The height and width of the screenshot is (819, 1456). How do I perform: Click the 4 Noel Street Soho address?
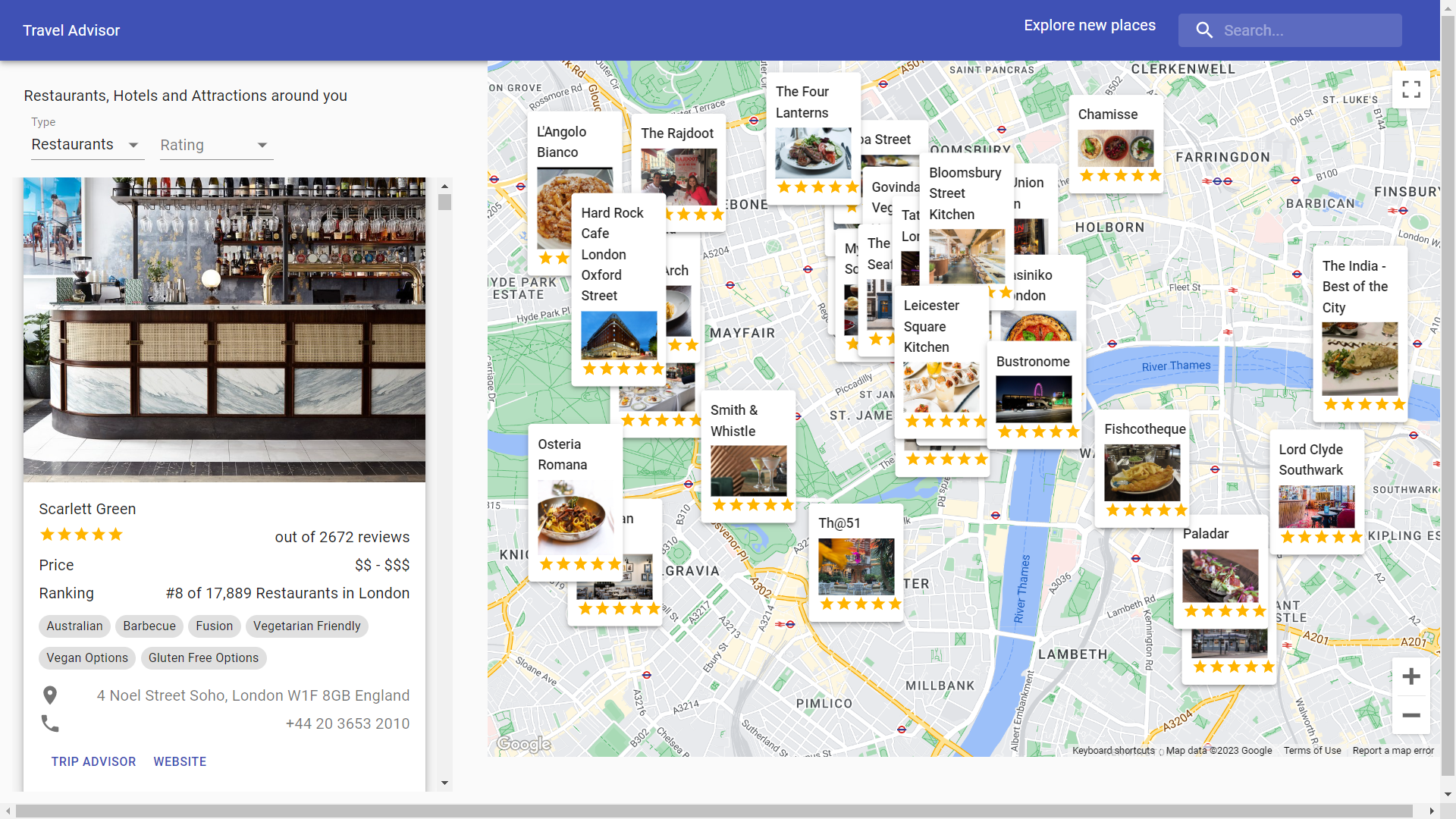(x=253, y=695)
